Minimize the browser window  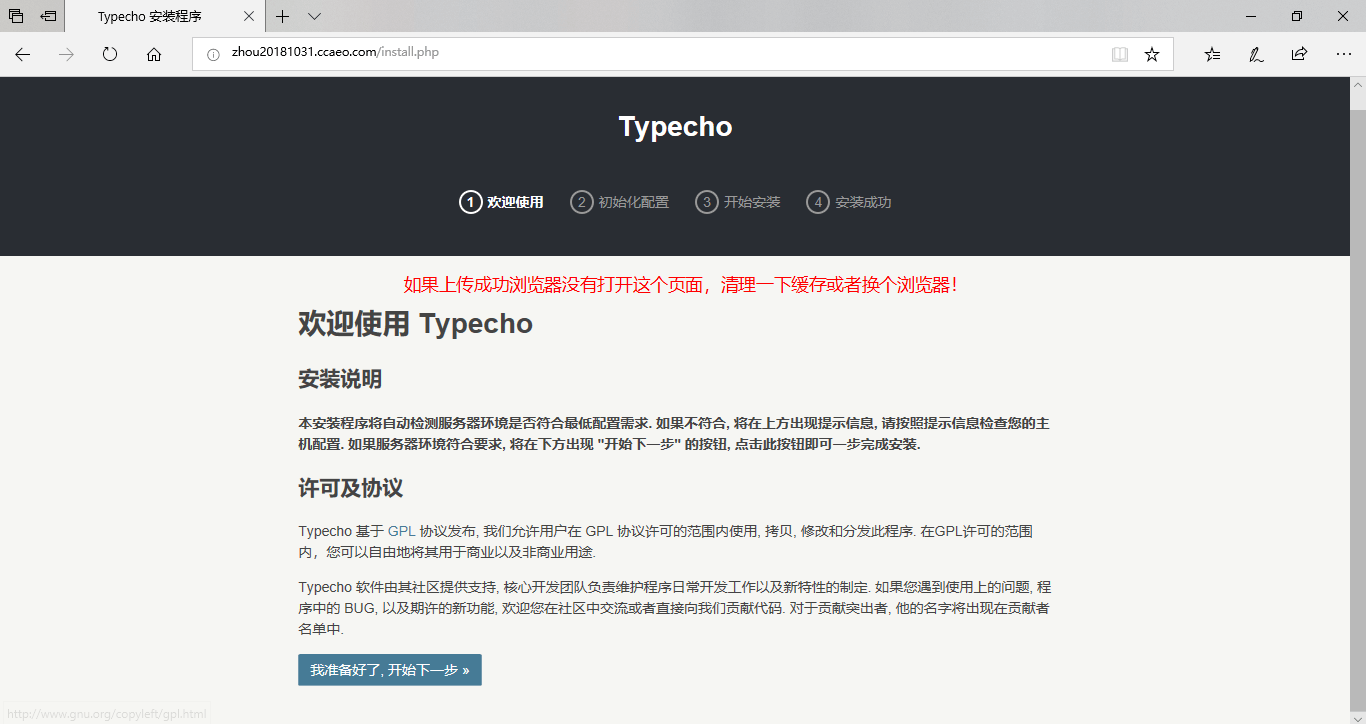[x=1251, y=16]
